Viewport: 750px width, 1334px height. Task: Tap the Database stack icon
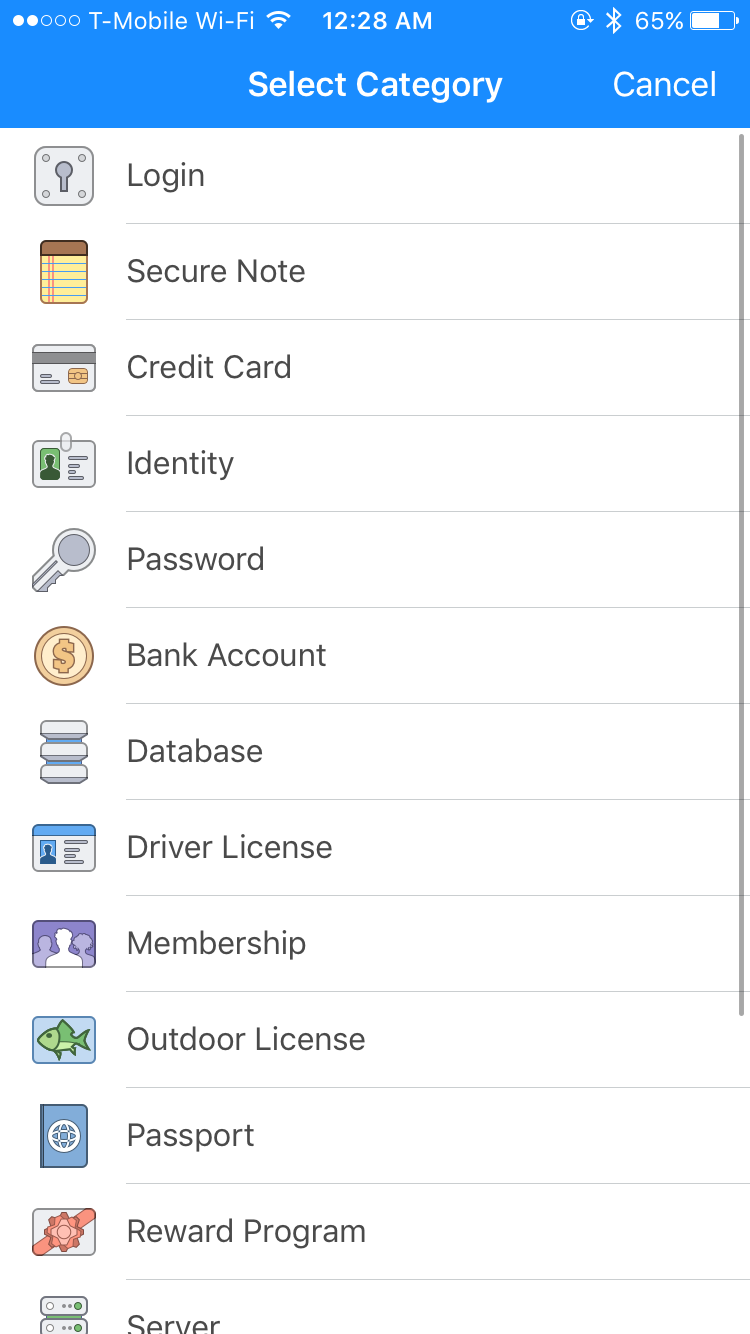64,752
